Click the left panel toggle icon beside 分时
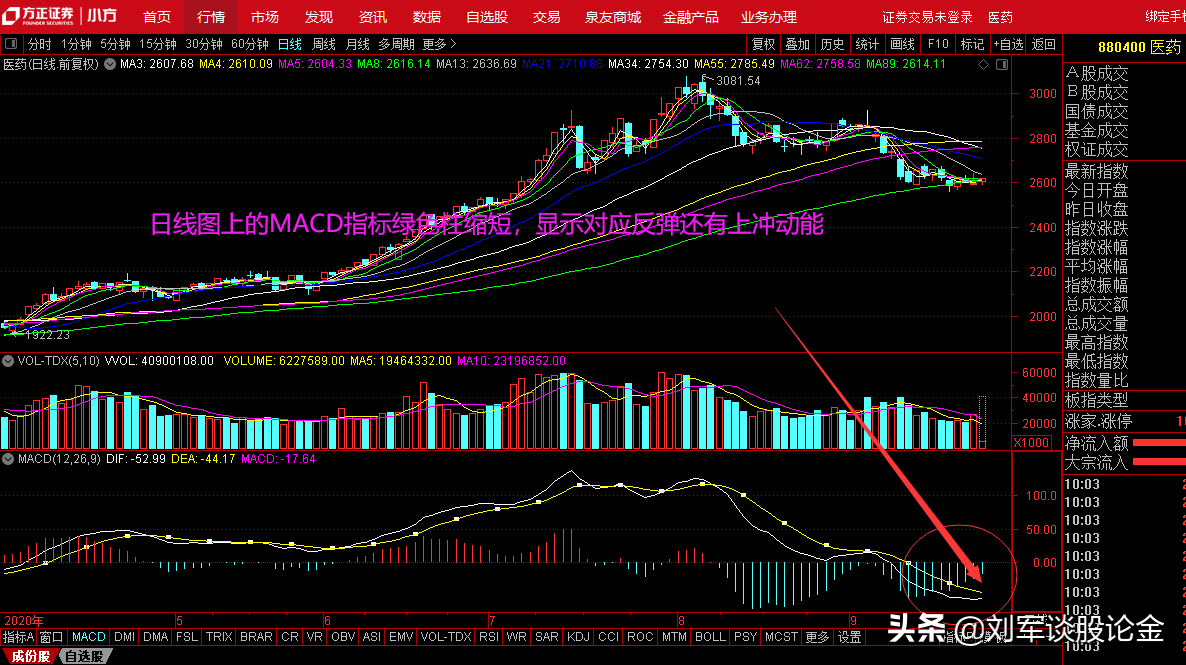This screenshot has height=665, width=1186. click(x=11, y=45)
